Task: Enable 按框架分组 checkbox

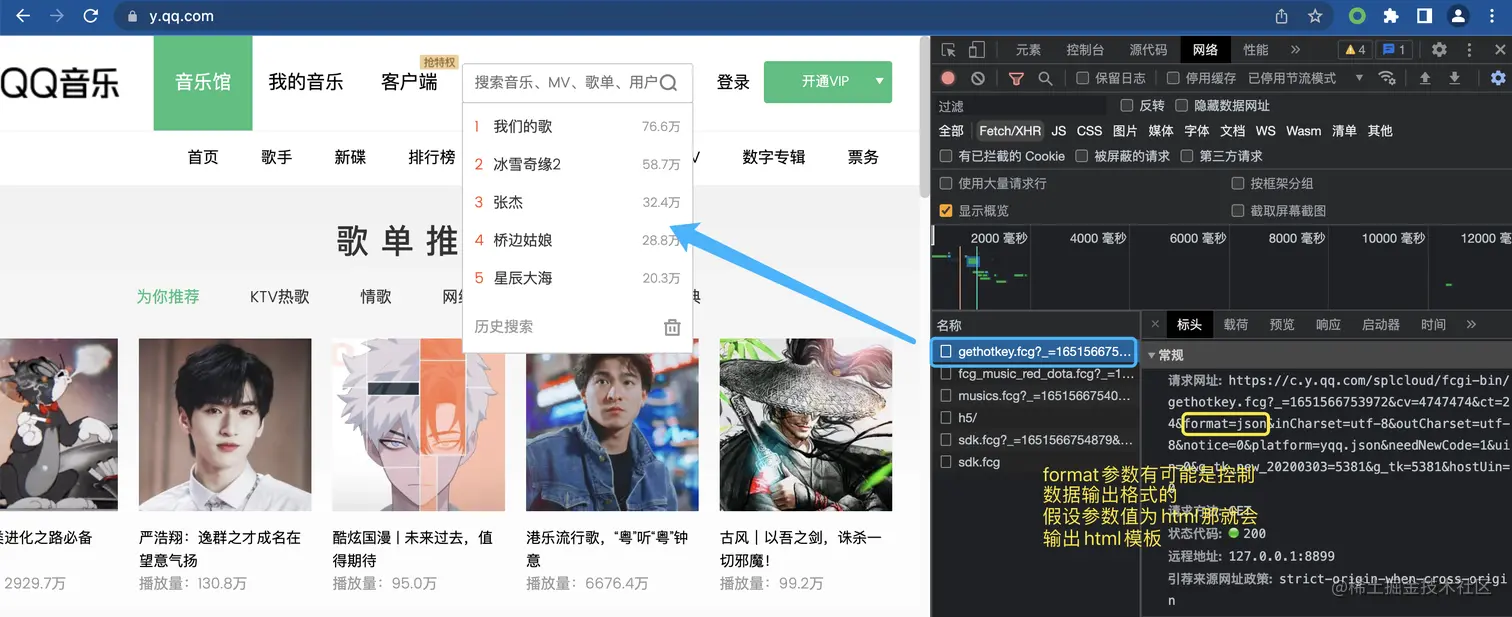Action: pos(1238,183)
